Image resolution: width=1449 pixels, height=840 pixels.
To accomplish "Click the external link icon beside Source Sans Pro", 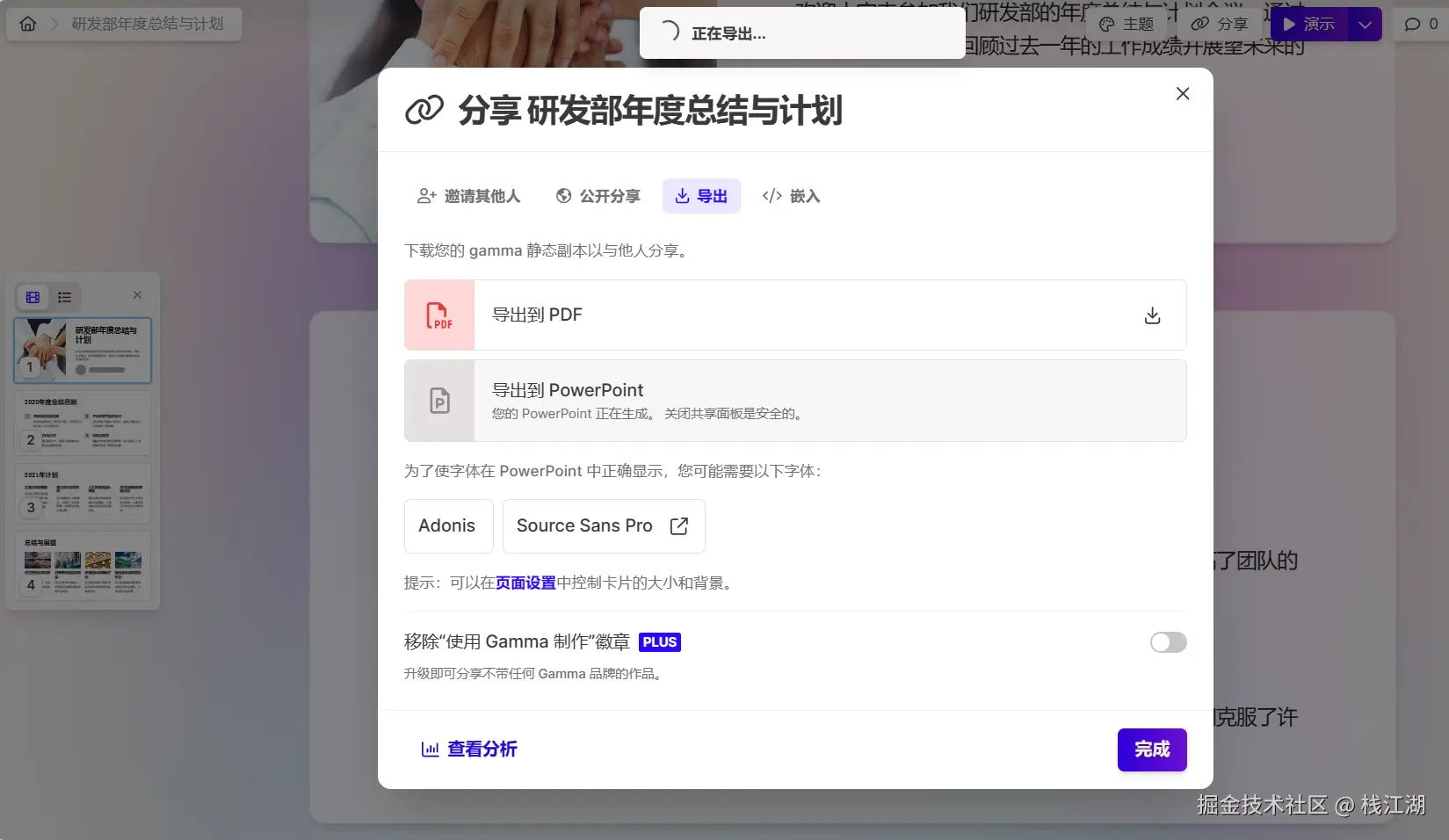I will point(679,526).
